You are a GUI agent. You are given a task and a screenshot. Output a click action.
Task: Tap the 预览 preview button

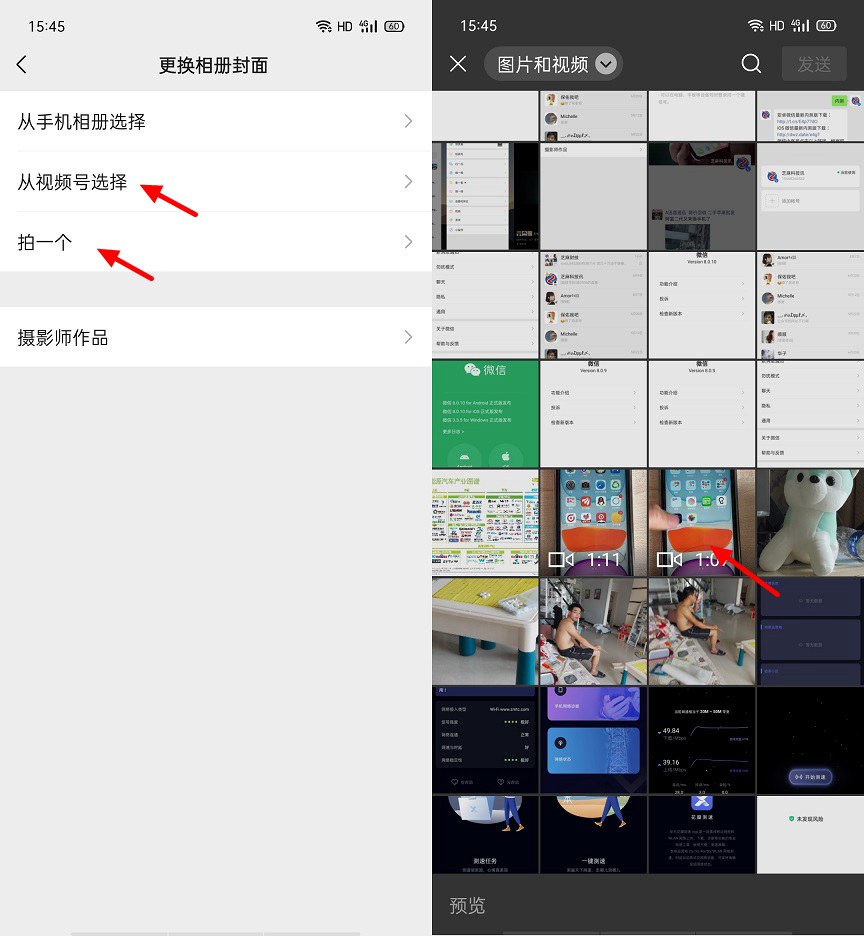click(x=468, y=906)
